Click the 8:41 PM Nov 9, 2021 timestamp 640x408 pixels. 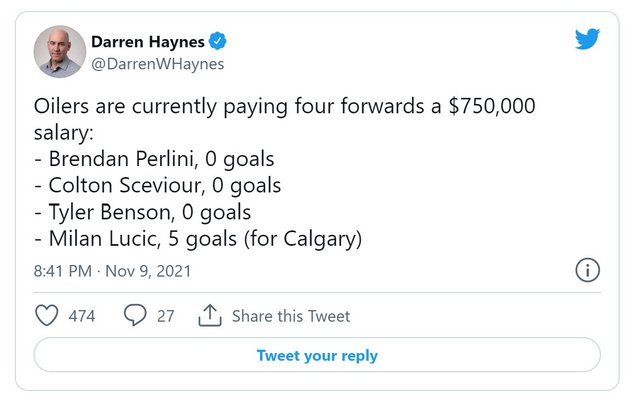112,271
